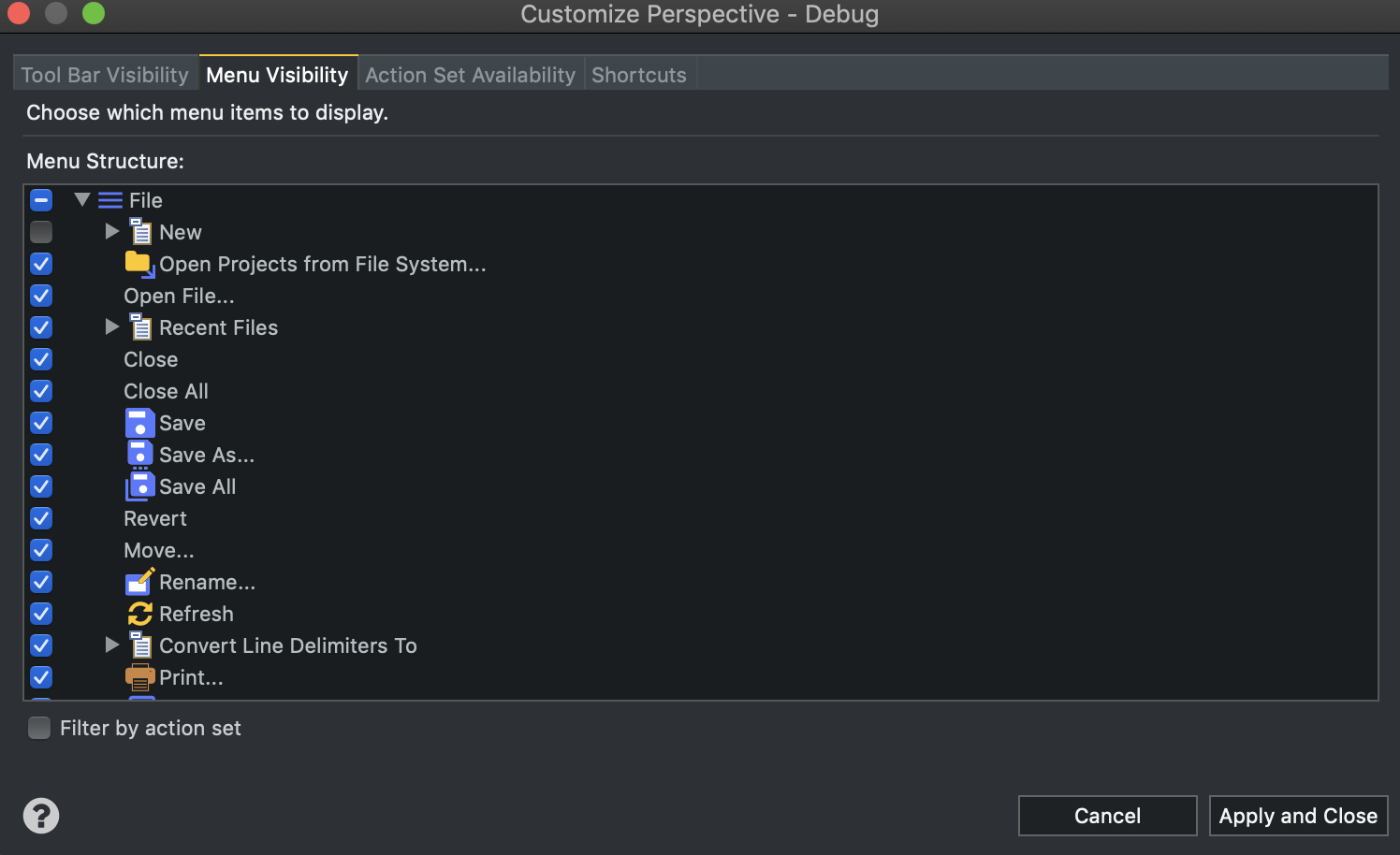Enable the New menu item checkbox
The image size is (1400, 855).
[x=41, y=232]
